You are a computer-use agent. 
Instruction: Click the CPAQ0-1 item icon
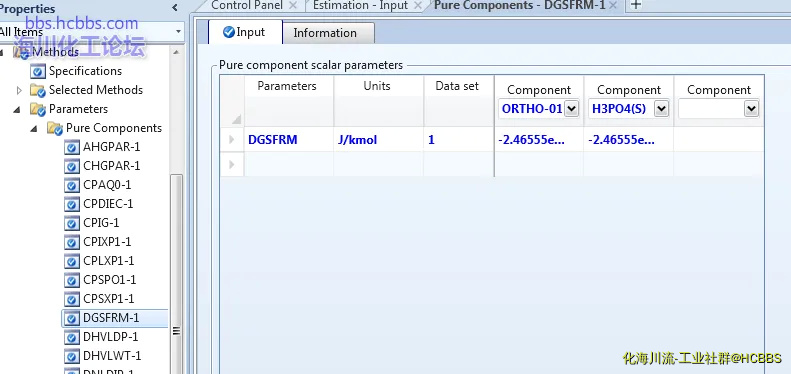72,185
